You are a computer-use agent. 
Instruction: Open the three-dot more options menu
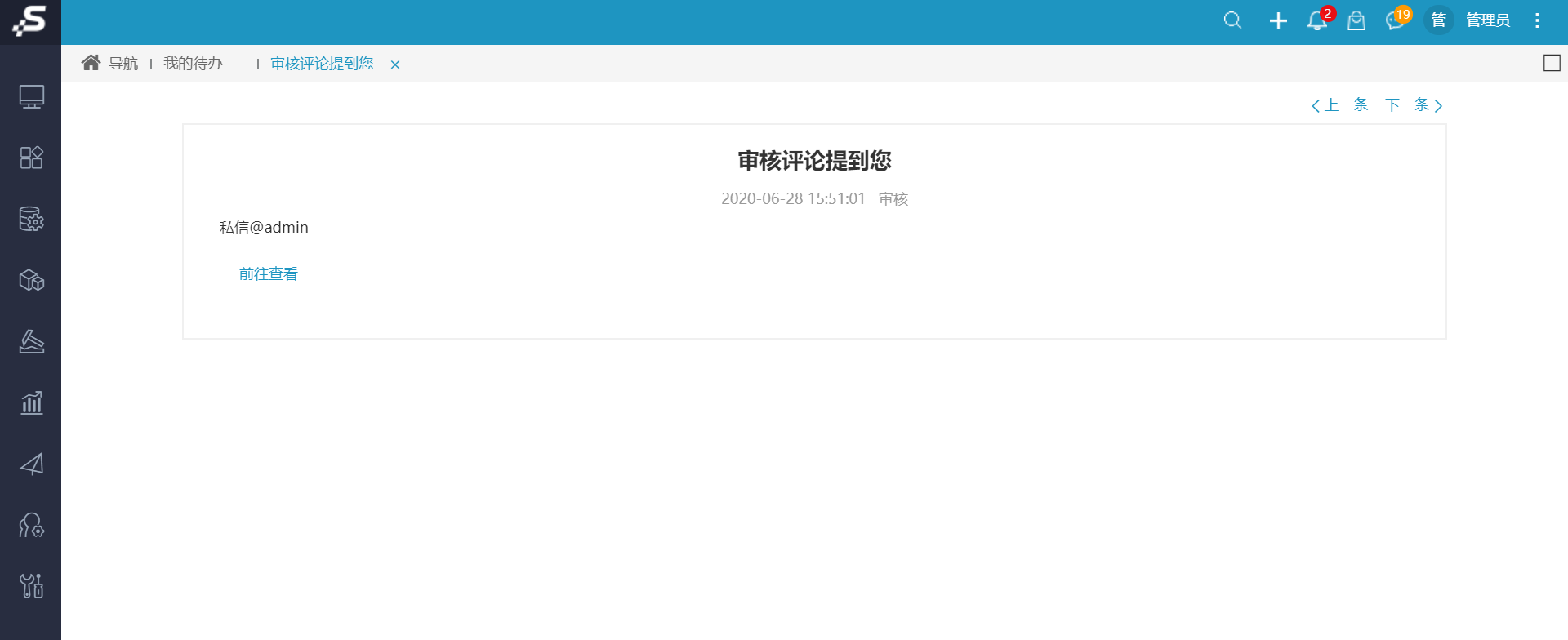click(x=1537, y=20)
